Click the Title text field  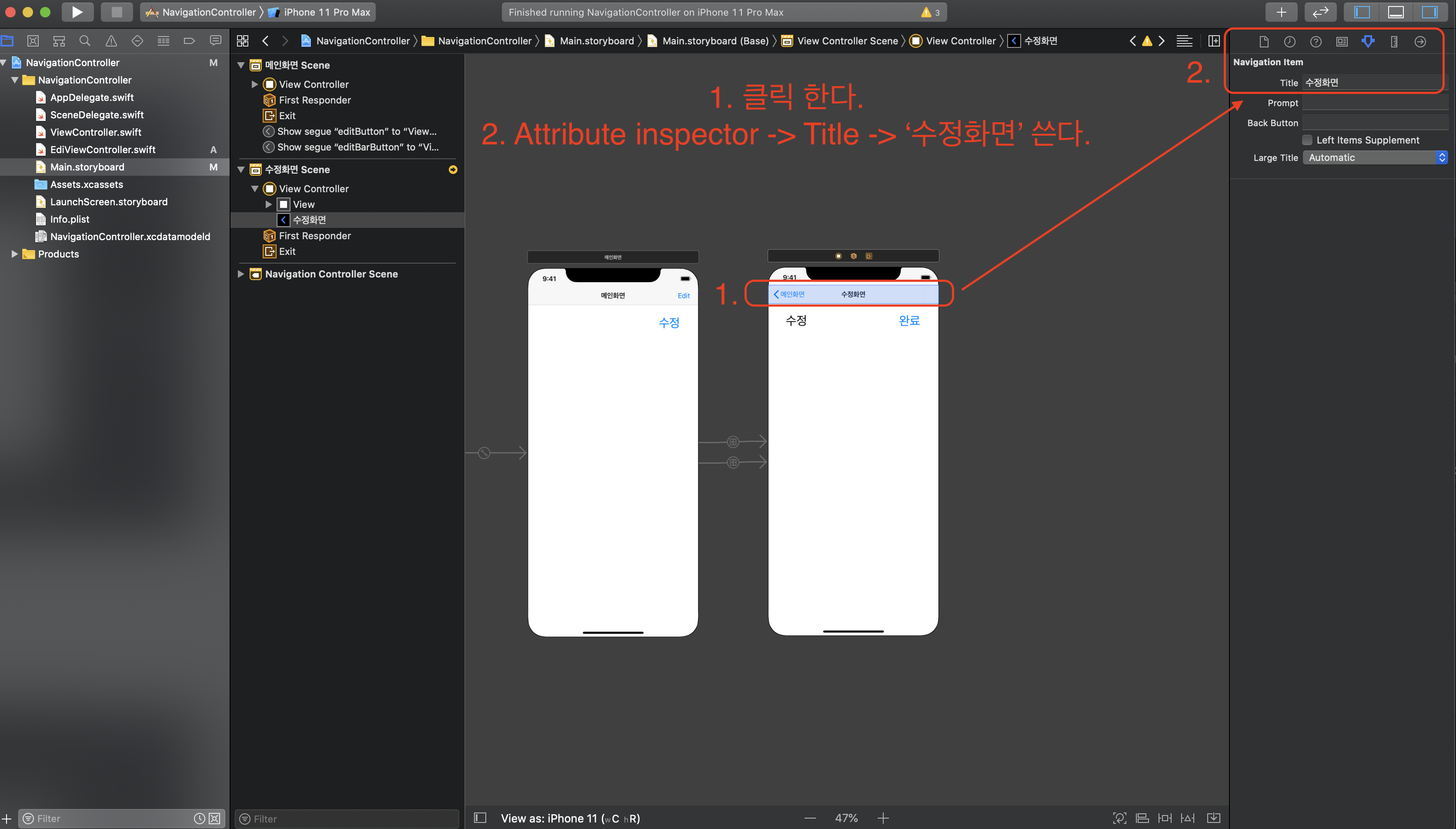[x=1374, y=83]
